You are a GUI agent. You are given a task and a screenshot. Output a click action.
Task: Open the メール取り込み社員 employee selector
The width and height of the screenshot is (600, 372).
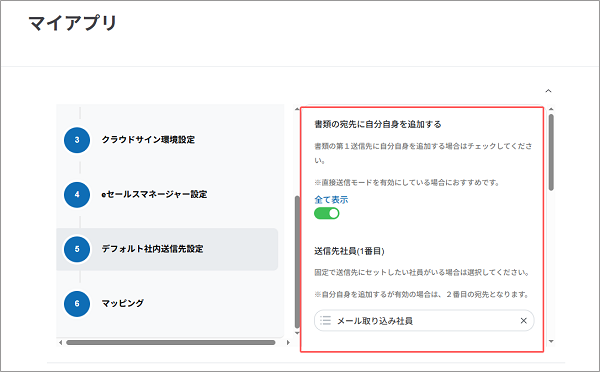(424, 320)
